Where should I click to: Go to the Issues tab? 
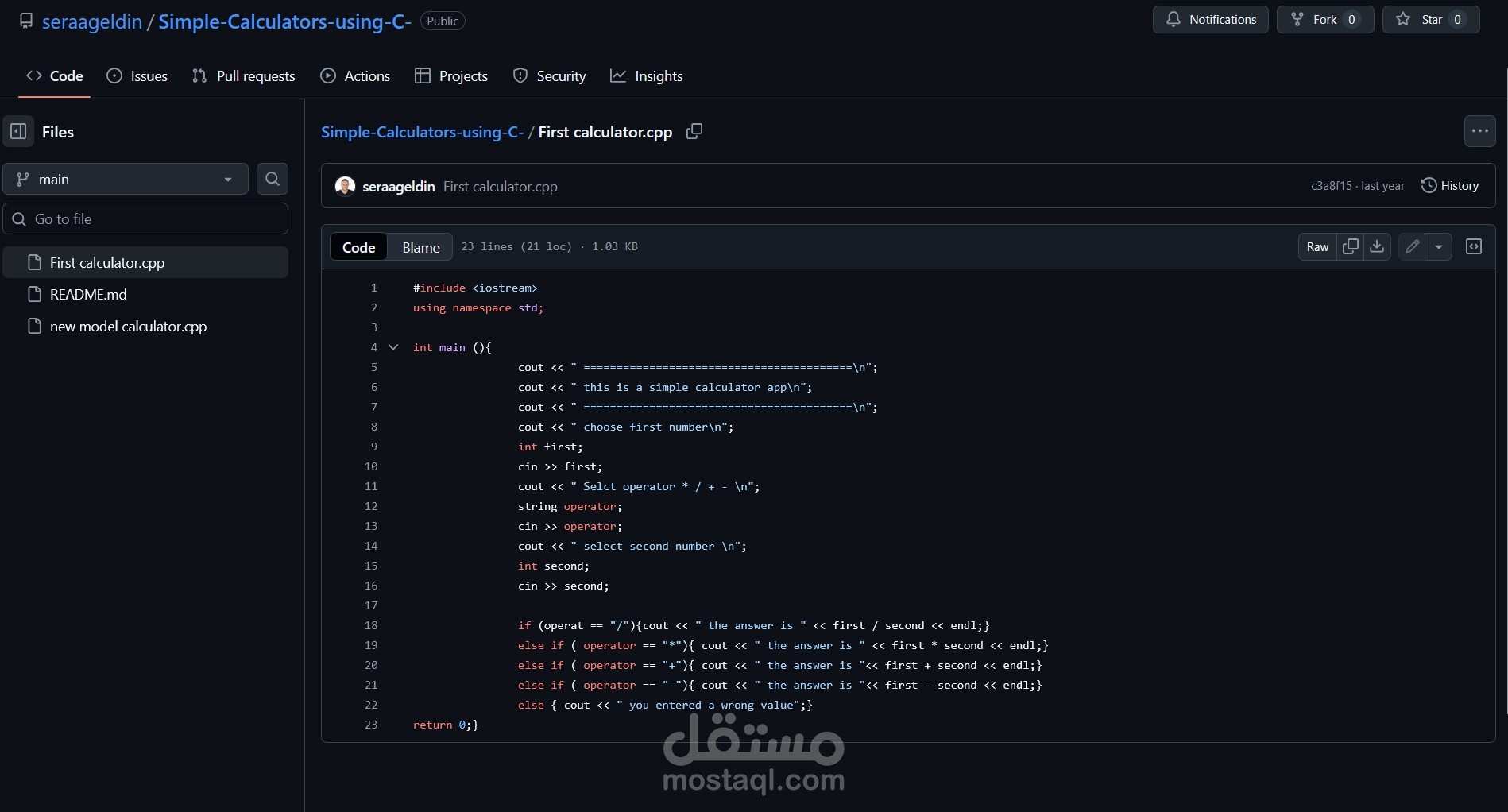(x=137, y=76)
